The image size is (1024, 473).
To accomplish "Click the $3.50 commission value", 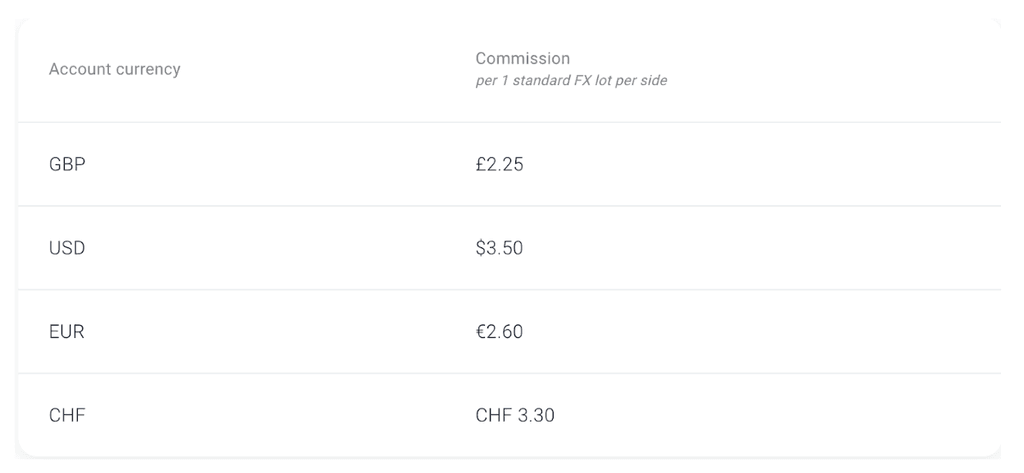I will tap(499, 248).
